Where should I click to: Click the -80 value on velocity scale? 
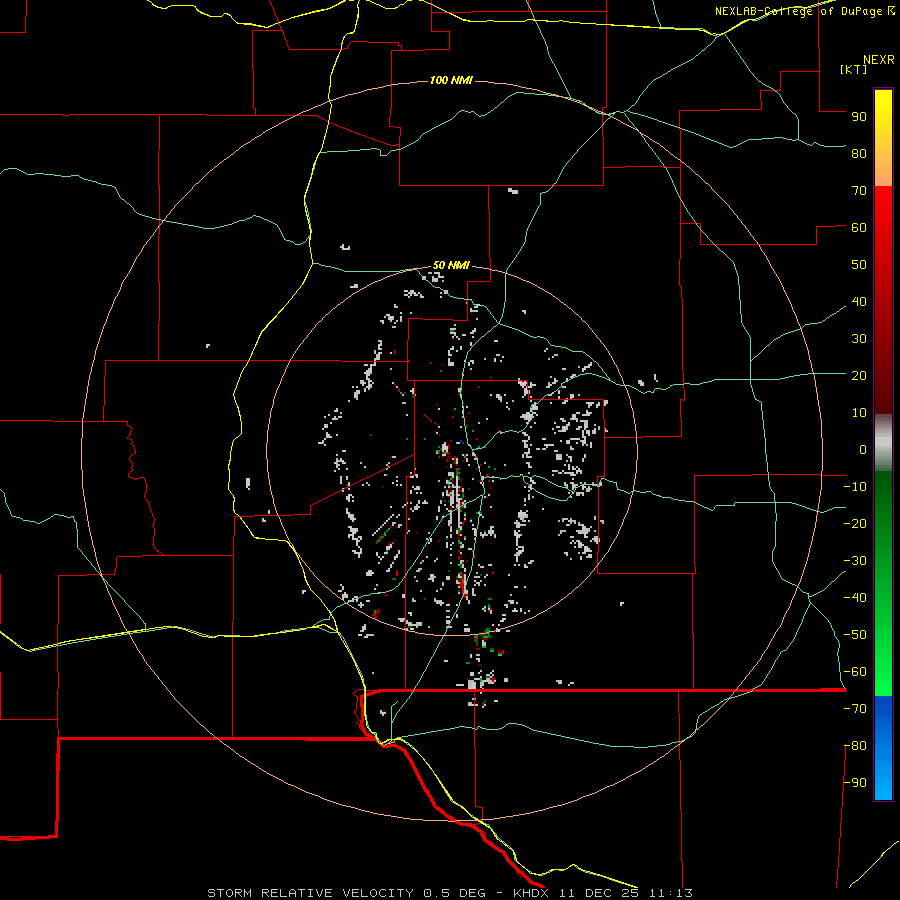pyautogui.click(x=855, y=746)
